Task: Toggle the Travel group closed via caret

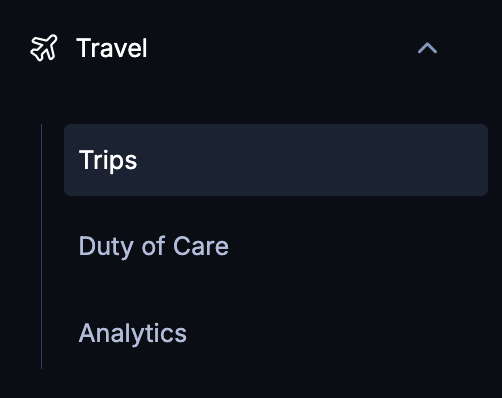Action: click(x=427, y=48)
